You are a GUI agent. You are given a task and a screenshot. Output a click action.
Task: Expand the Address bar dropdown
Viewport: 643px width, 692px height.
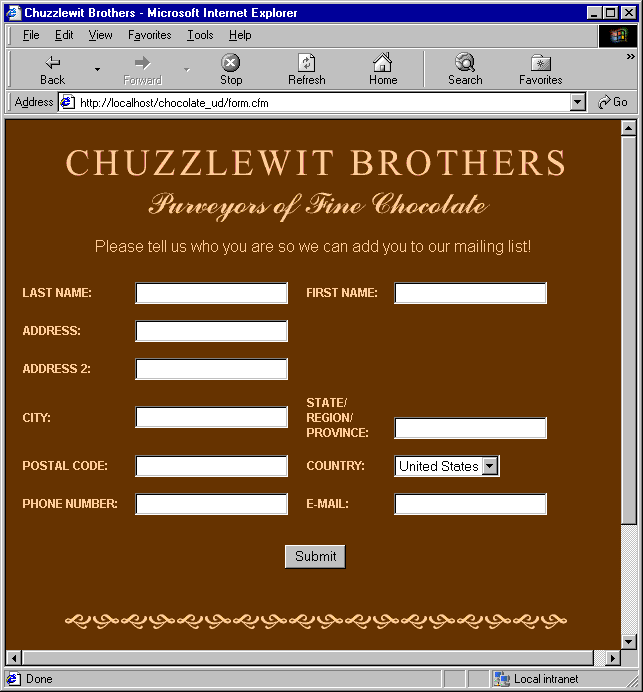tap(577, 102)
